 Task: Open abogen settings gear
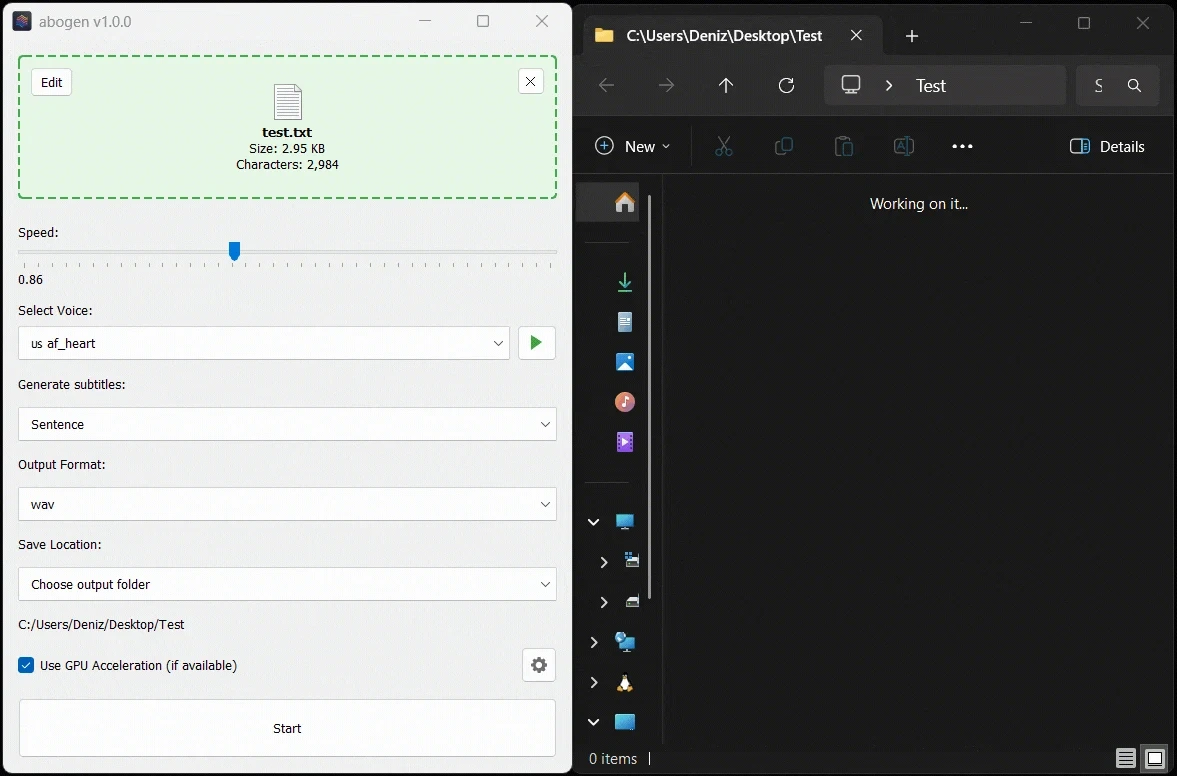[x=539, y=665]
